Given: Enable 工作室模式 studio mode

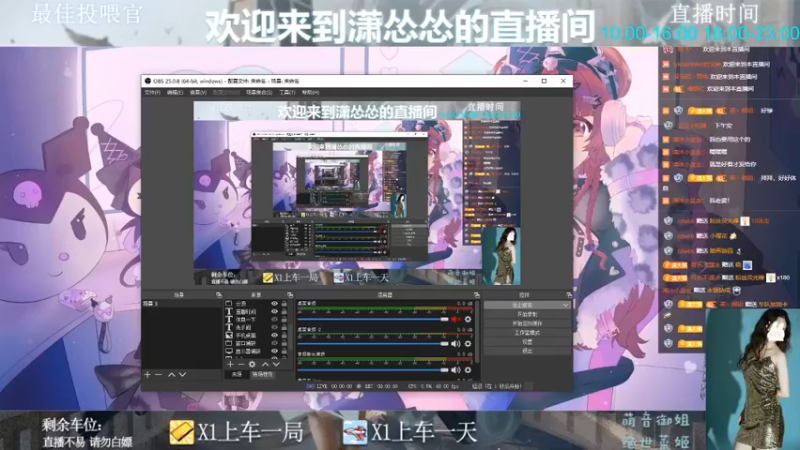Looking at the screenshot, I should 527,333.
